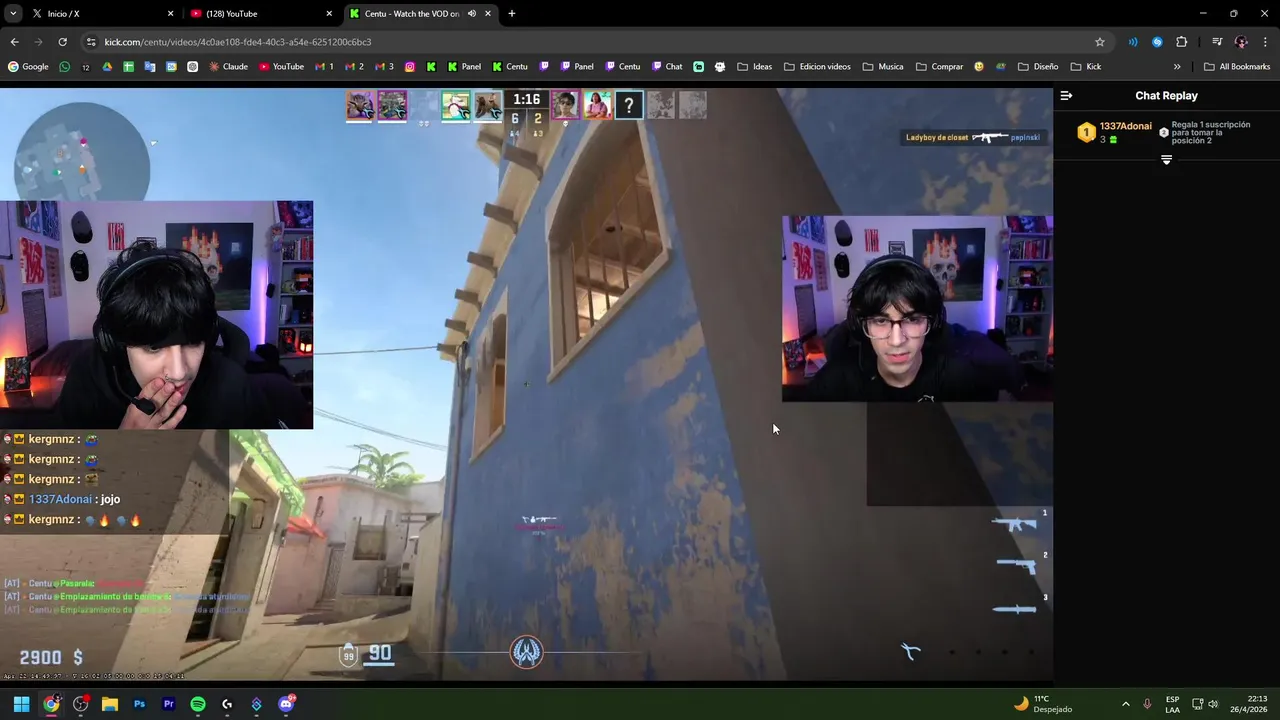Open the All Bookmarks folder
The height and width of the screenshot is (720, 1280).
(1237, 67)
